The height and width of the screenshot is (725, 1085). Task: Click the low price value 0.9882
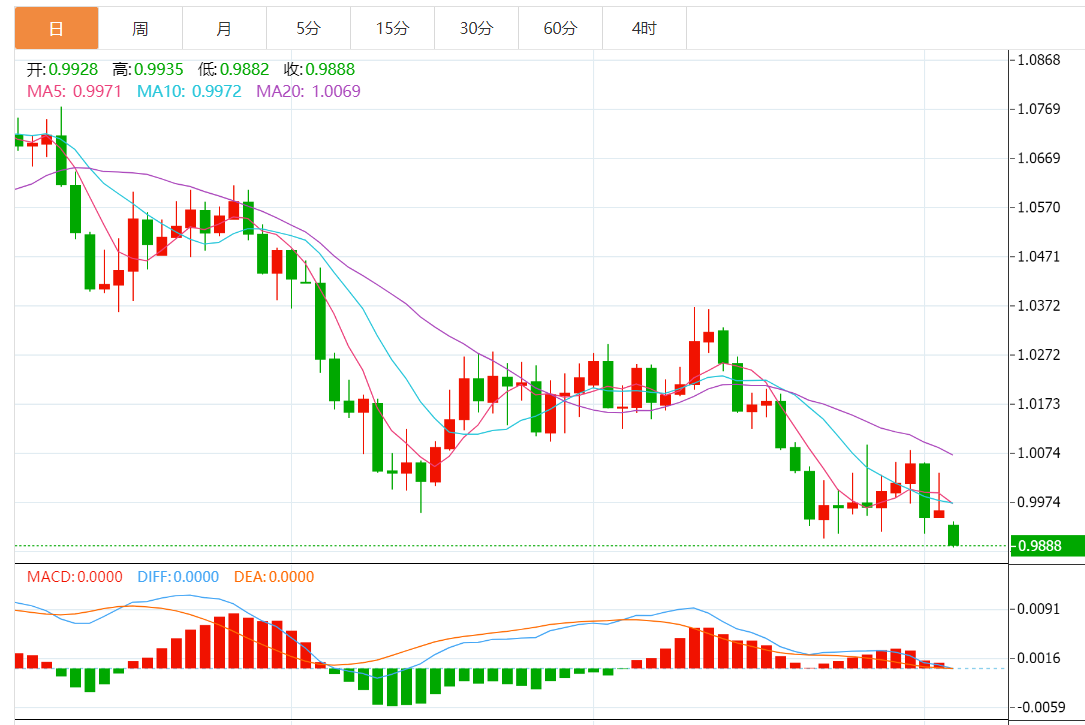(244, 69)
